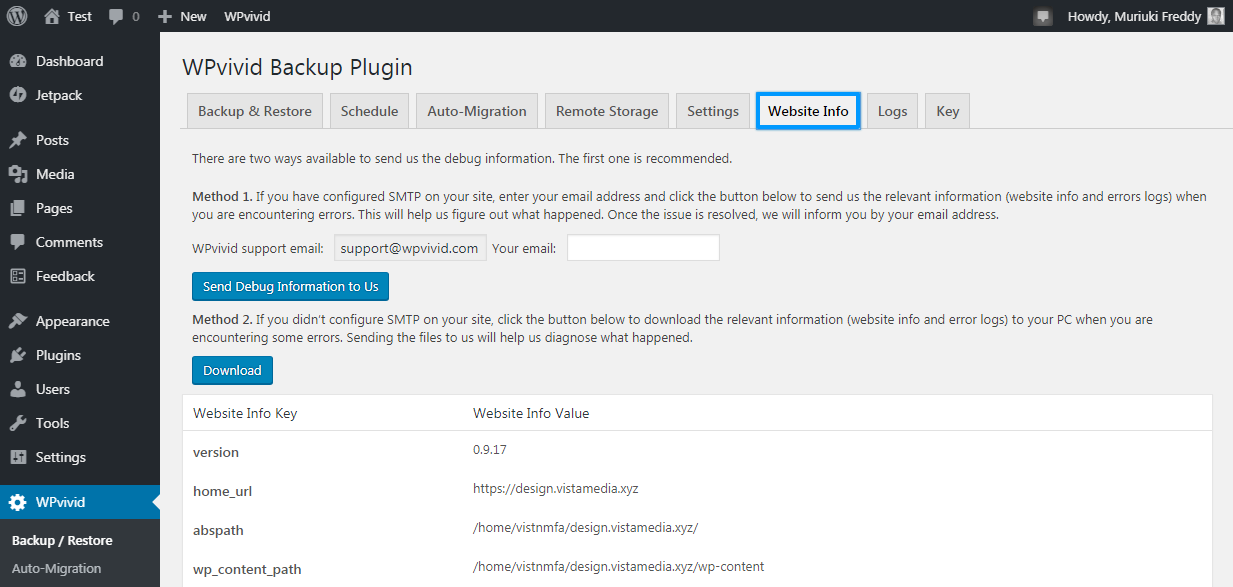This screenshot has height=587, width=1233.
Task: Open Settings label in left sidebar
Action: coord(61,457)
